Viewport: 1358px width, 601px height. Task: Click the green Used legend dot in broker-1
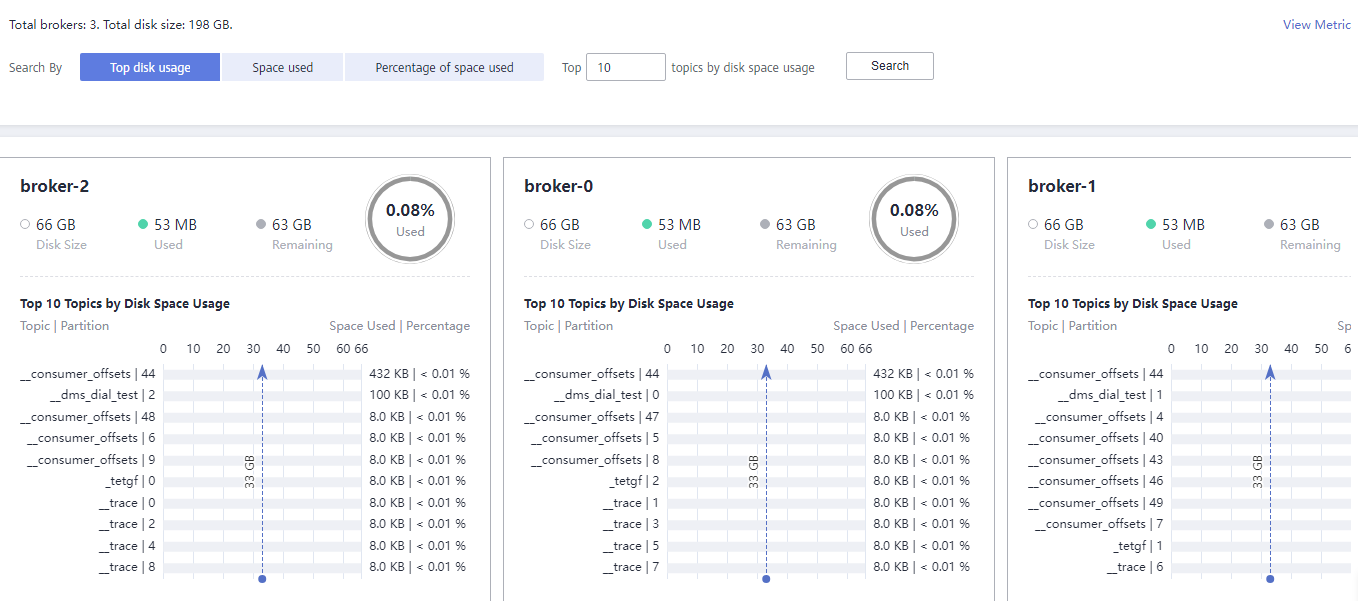(x=1151, y=225)
